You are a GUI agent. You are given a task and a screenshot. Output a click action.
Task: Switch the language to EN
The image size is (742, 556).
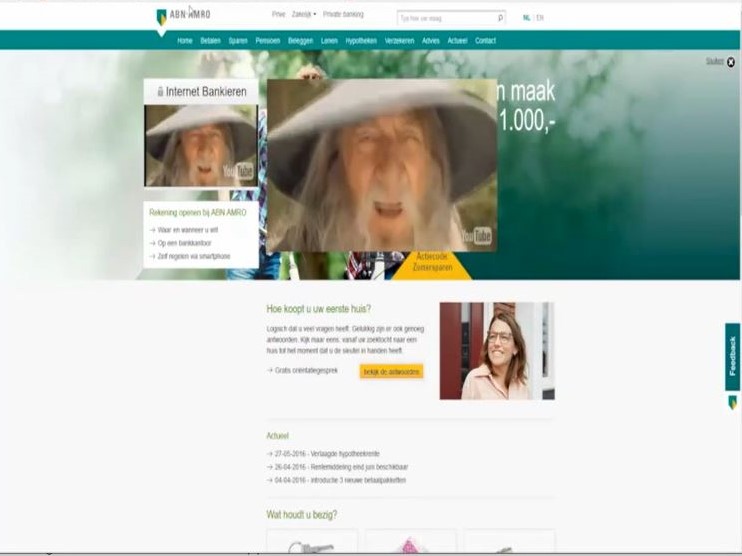pos(540,18)
